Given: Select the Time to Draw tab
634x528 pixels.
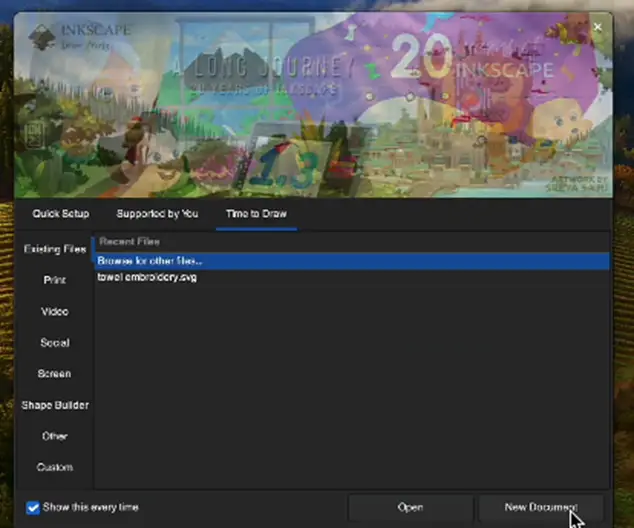Looking at the screenshot, I should pyautogui.click(x=256, y=214).
